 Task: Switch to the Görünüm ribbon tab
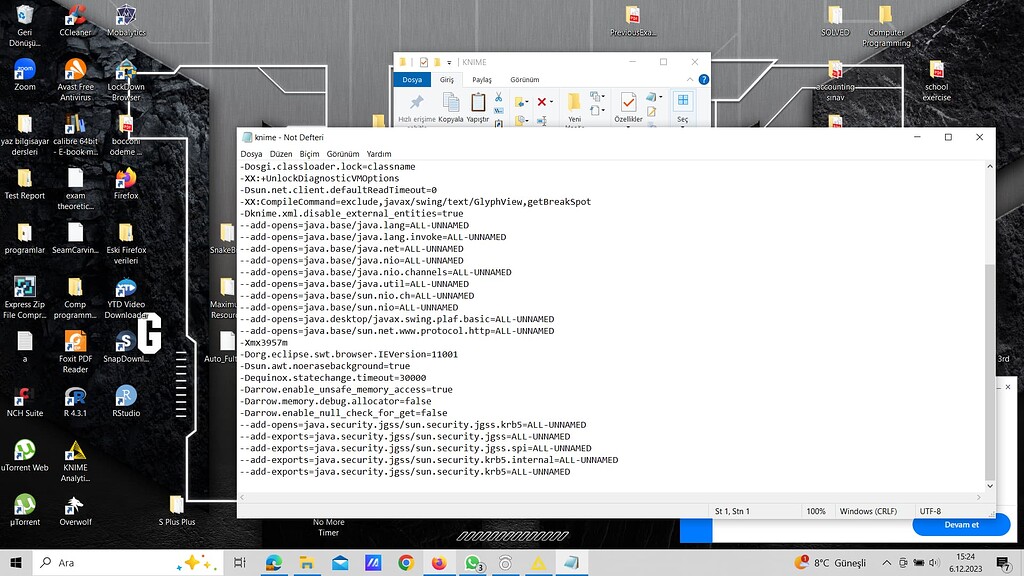pos(524,80)
